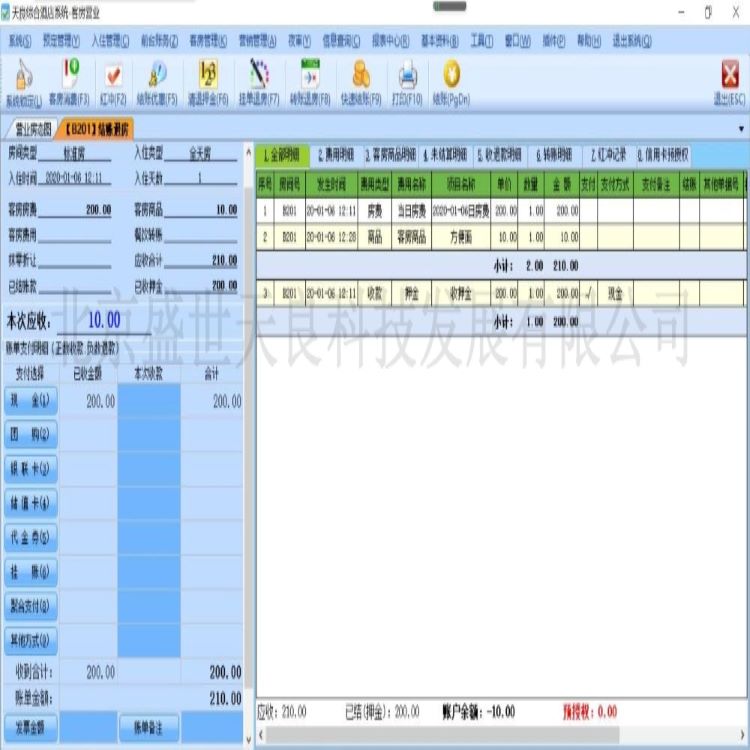Open the 营销管理 menu
The height and width of the screenshot is (750, 750).
point(257,41)
